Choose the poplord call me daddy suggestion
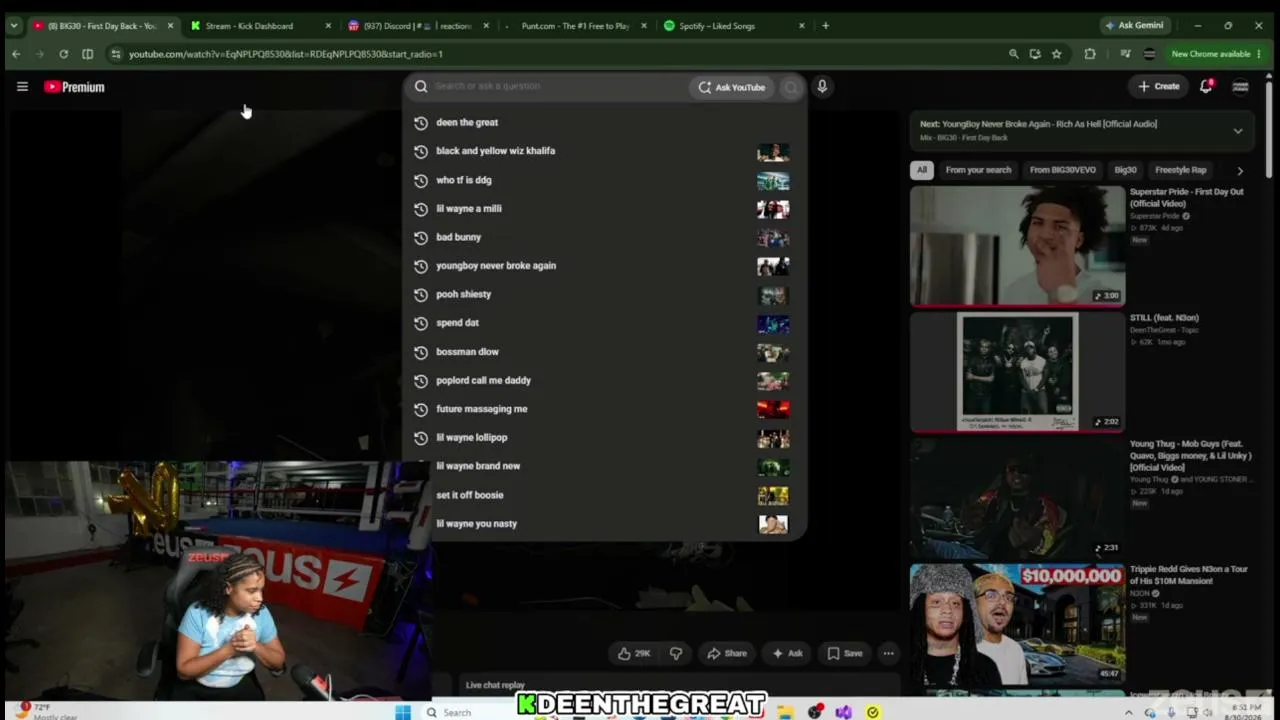1280x720 pixels. click(604, 381)
